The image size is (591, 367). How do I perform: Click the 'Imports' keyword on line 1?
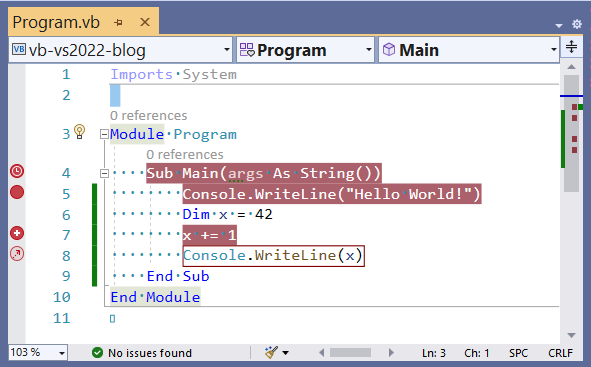141,74
